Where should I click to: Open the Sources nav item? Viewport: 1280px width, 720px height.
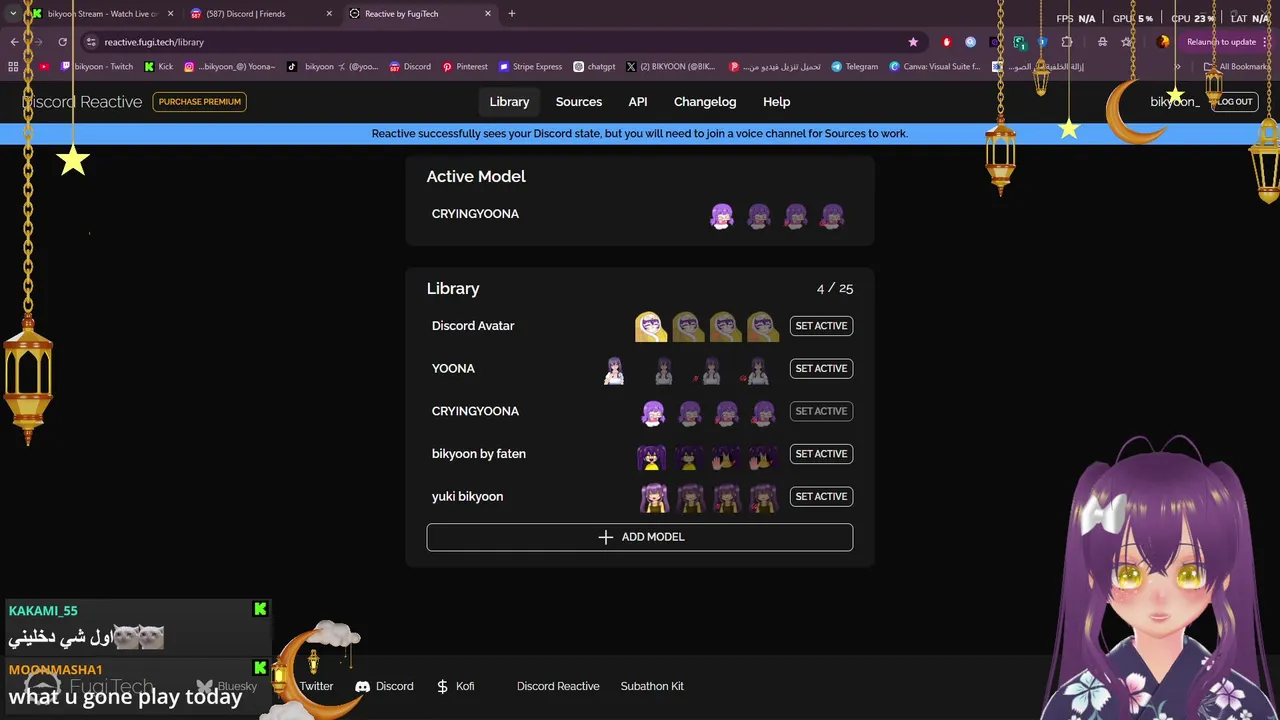579,102
